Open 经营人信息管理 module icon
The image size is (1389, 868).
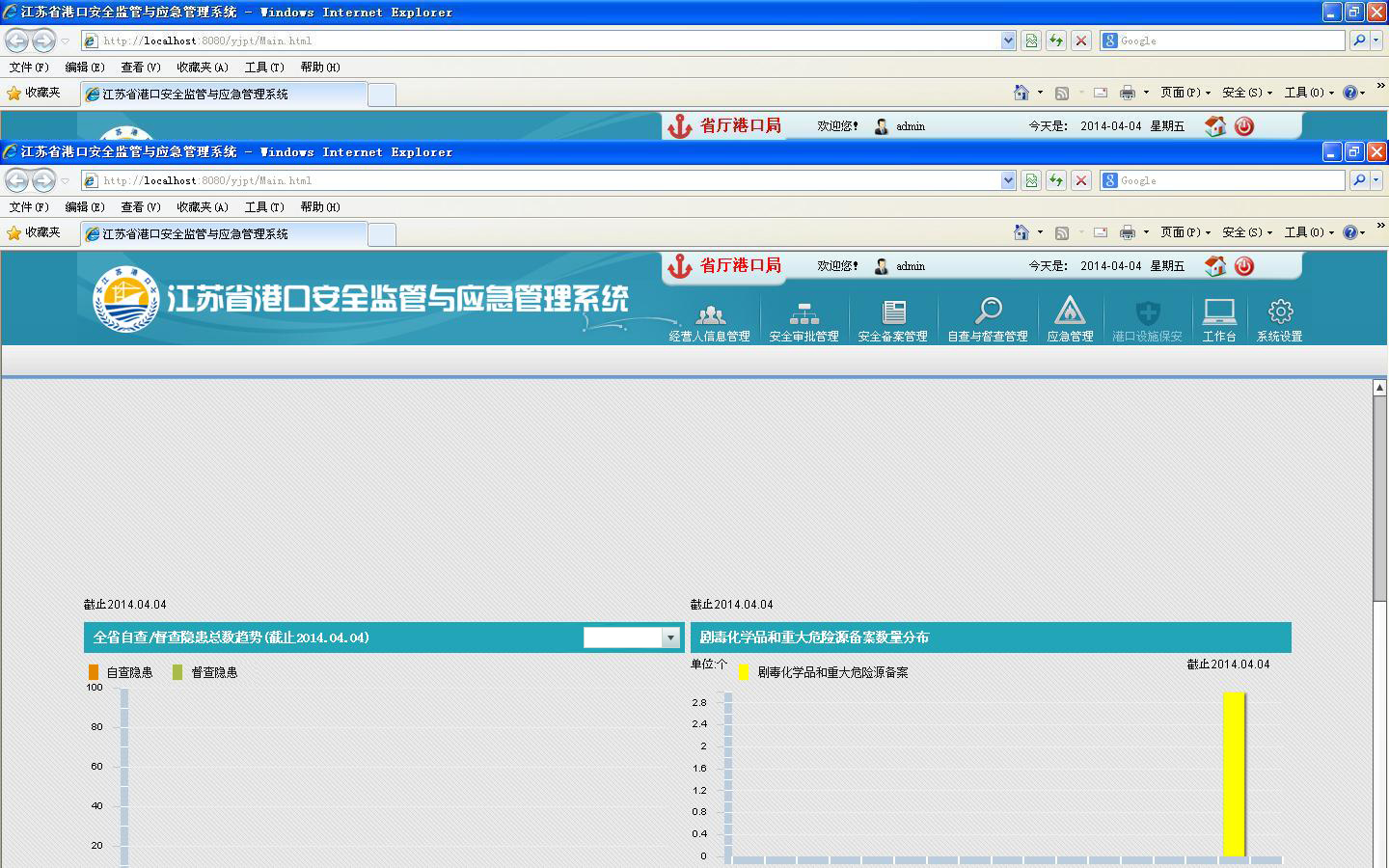point(710,313)
